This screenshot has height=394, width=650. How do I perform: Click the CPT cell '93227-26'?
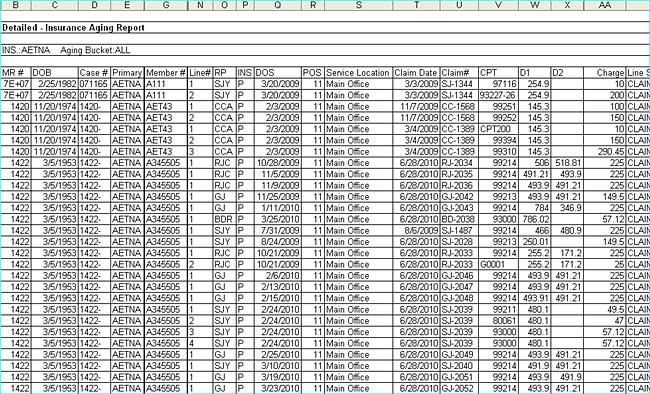[x=498, y=95]
